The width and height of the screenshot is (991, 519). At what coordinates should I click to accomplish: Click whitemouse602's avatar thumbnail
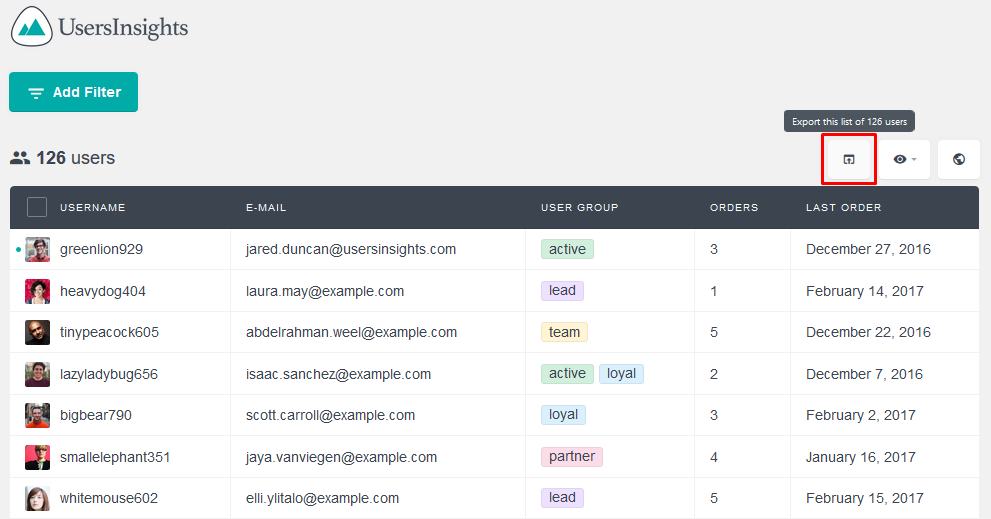37,499
